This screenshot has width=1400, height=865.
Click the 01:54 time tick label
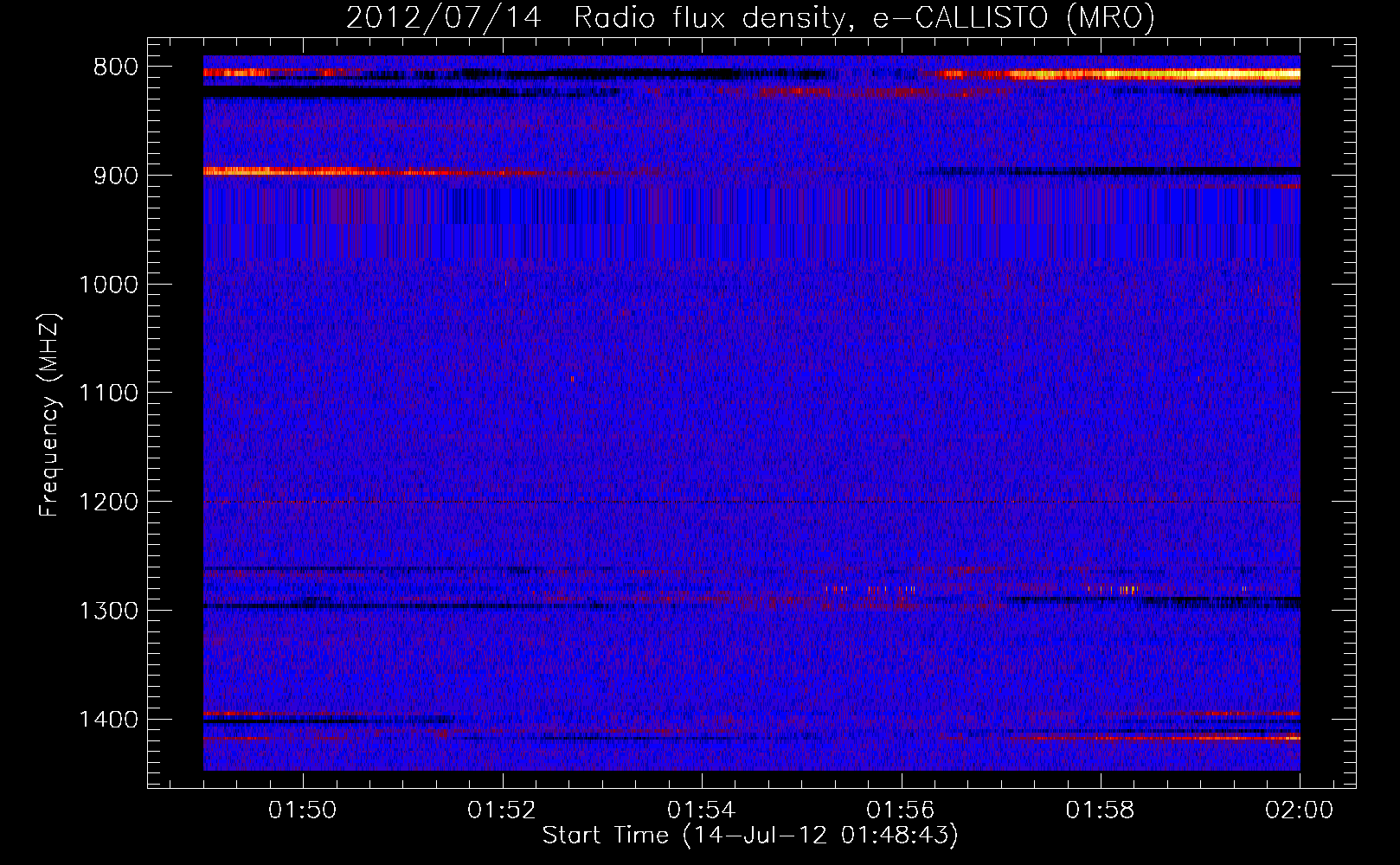coord(702,811)
